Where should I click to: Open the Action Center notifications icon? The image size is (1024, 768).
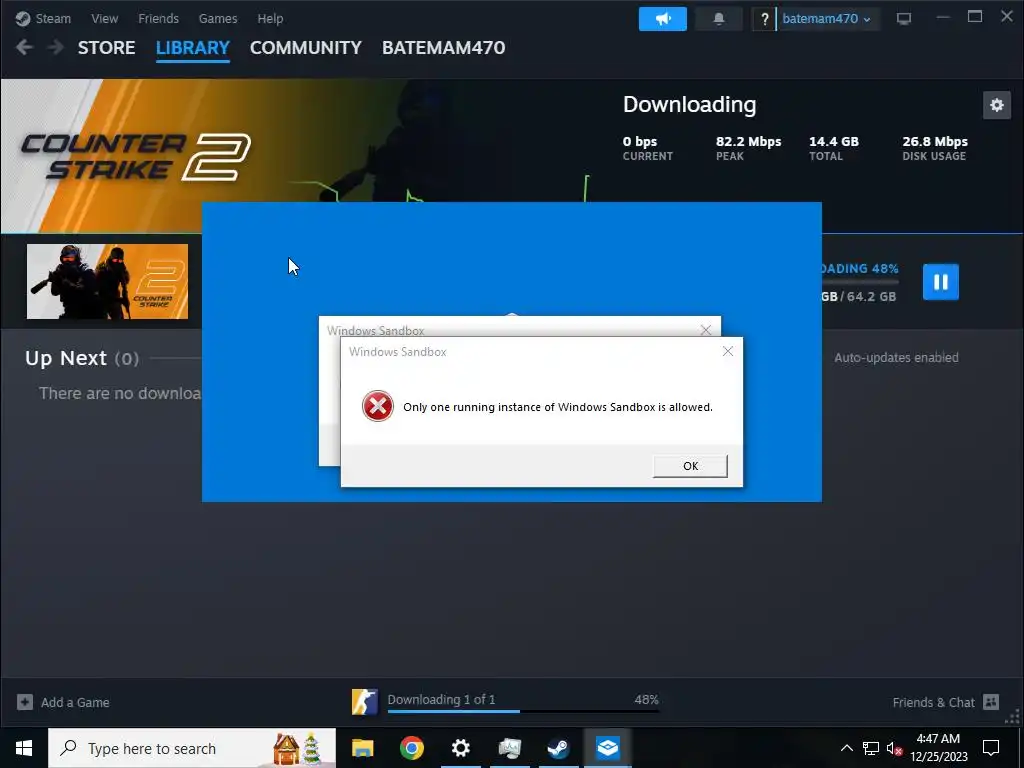click(x=991, y=748)
